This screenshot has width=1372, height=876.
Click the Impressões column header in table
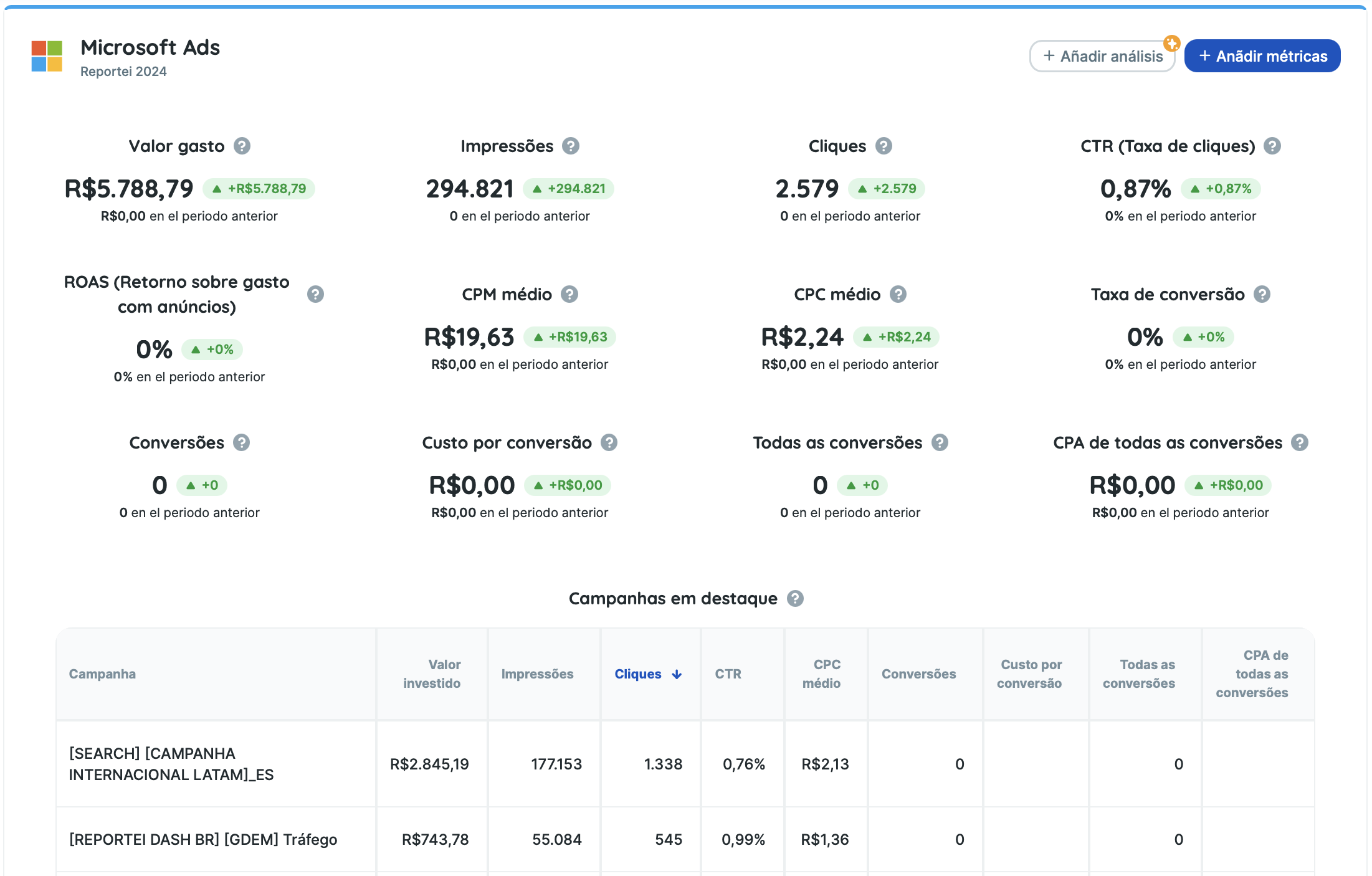click(x=537, y=674)
